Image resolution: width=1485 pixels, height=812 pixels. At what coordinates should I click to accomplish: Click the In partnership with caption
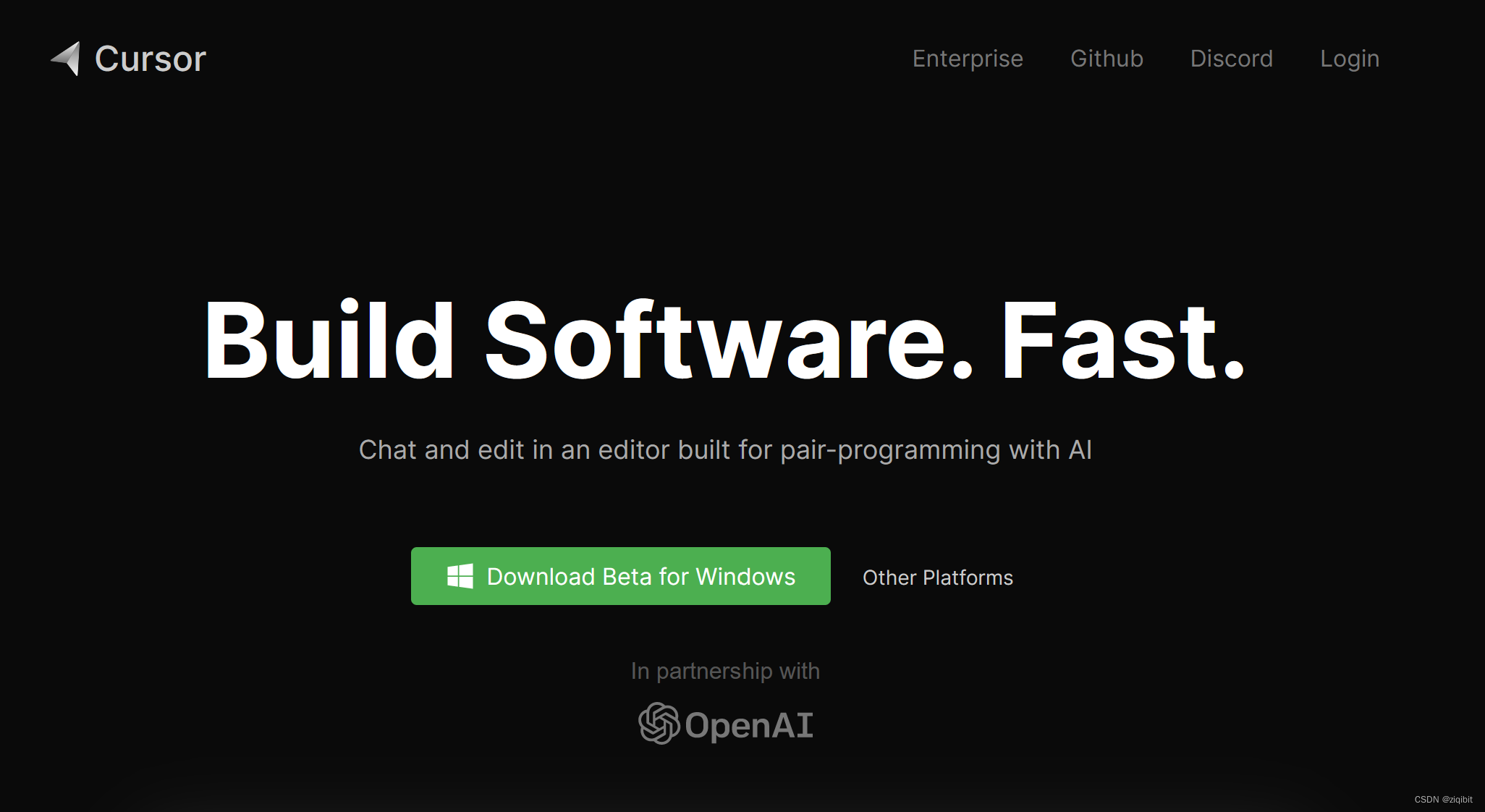[724, 671]
